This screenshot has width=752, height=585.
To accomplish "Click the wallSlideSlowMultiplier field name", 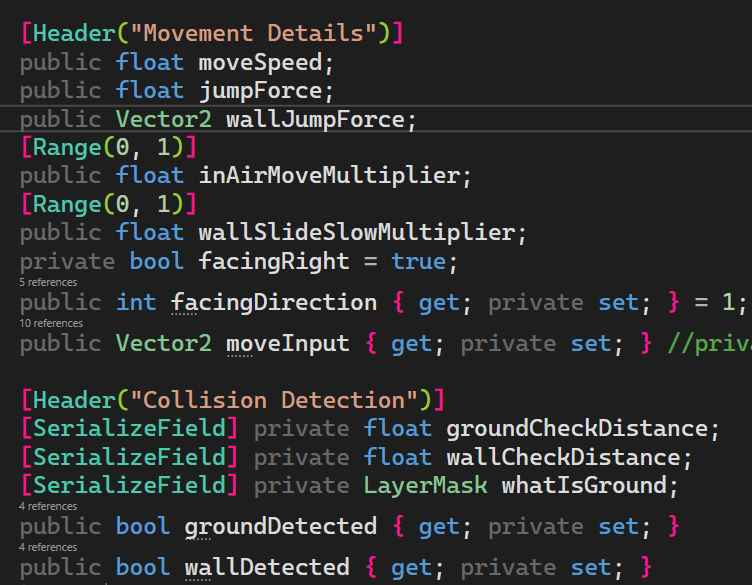I will [x=357, y=233].
